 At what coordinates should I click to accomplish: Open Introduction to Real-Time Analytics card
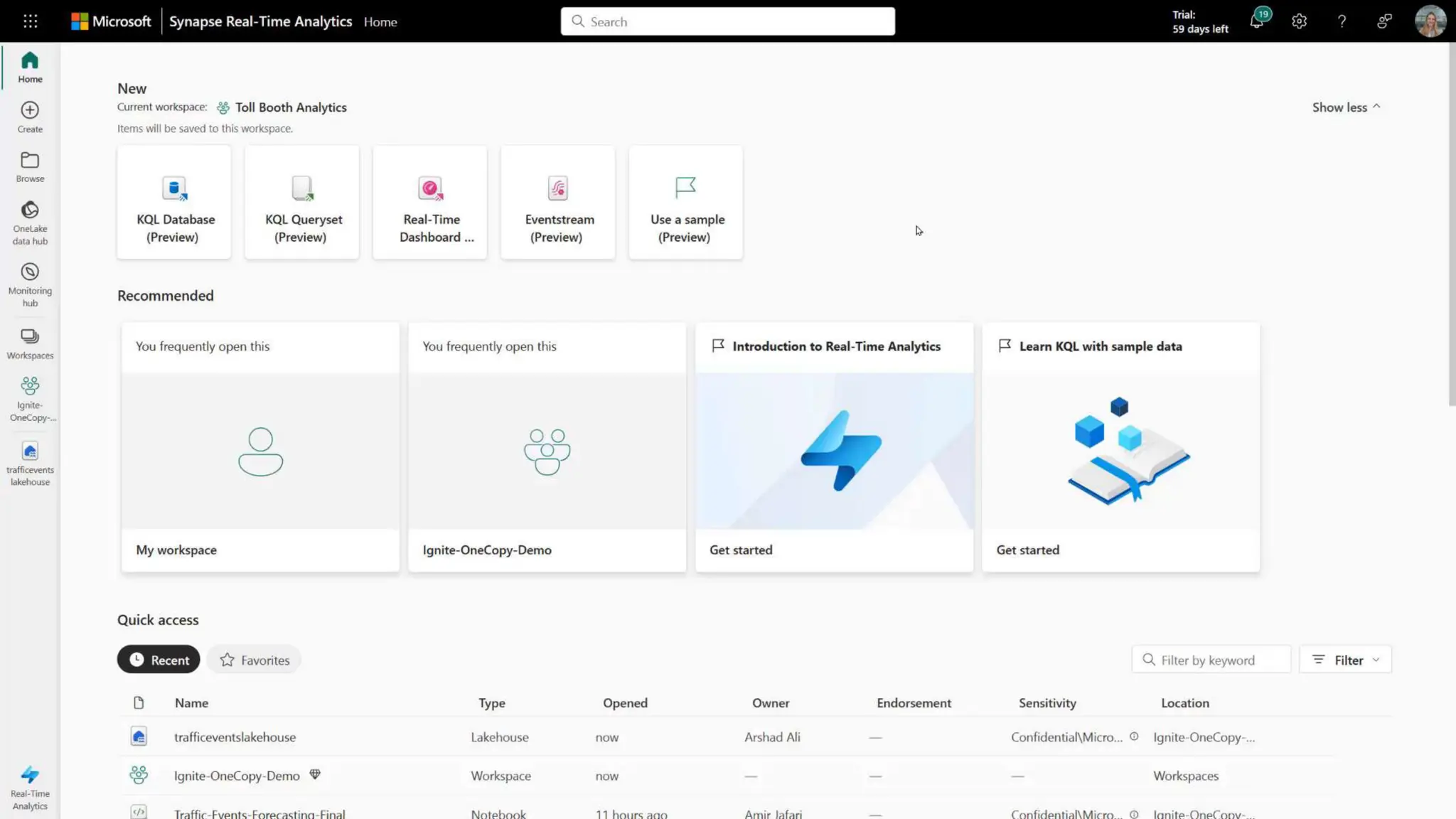click(834, 446)
